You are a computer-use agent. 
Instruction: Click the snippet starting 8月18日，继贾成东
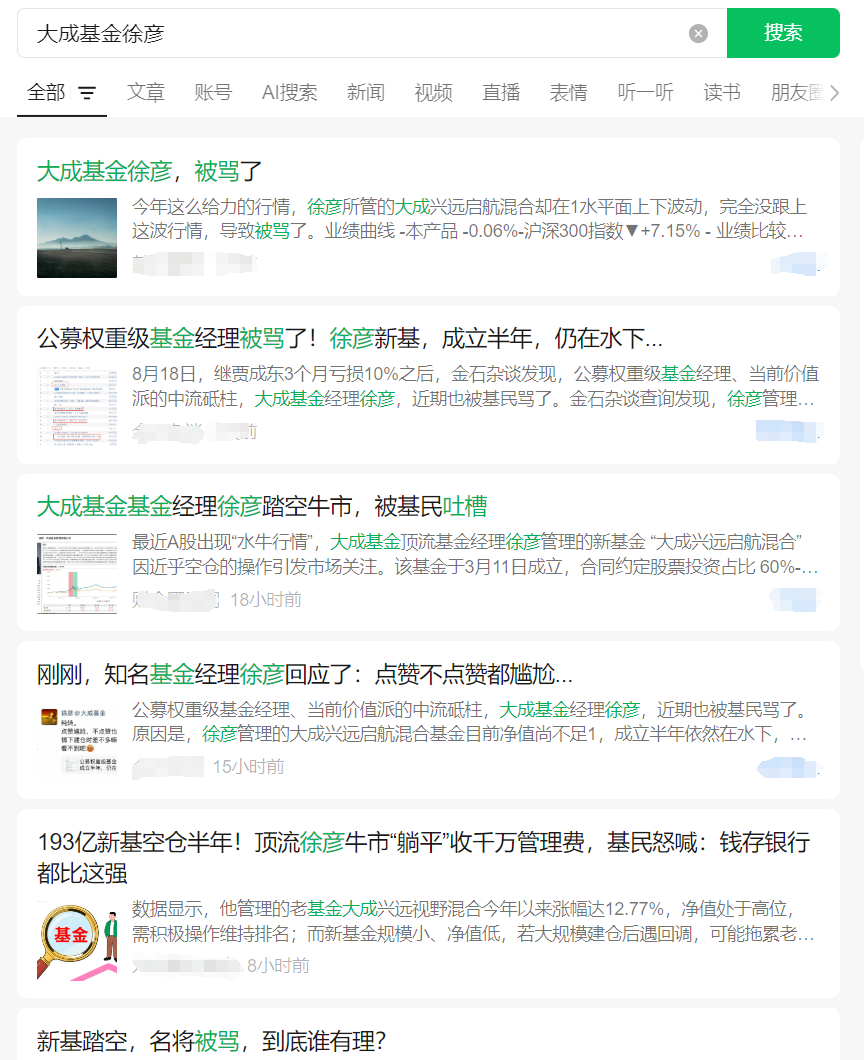click(x=475, y=386)
